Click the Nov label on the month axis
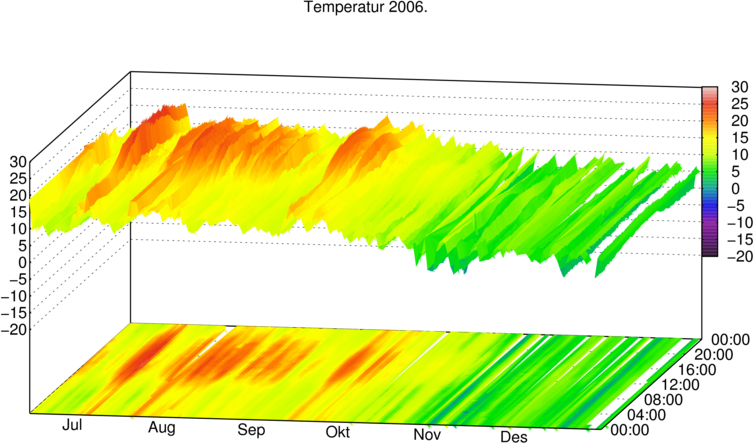Image resolution: width=754 pixels, height=443 pixels. pyautogui.click(x=429, y=436)
